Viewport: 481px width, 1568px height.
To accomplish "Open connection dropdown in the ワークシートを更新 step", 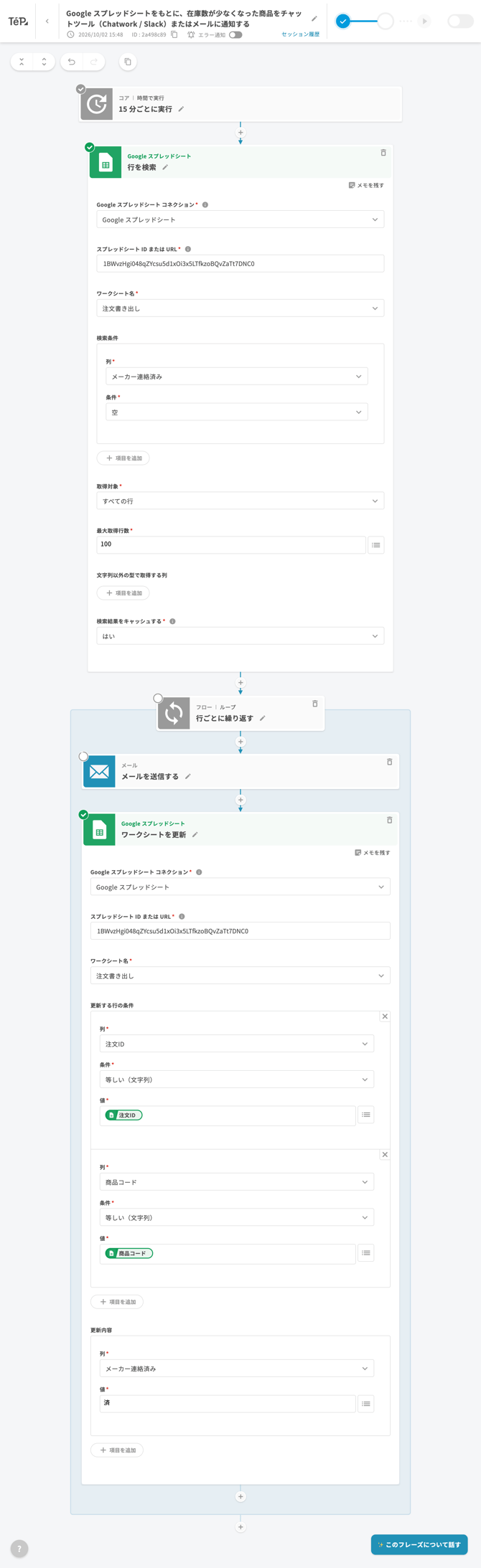I will [240, 887].
